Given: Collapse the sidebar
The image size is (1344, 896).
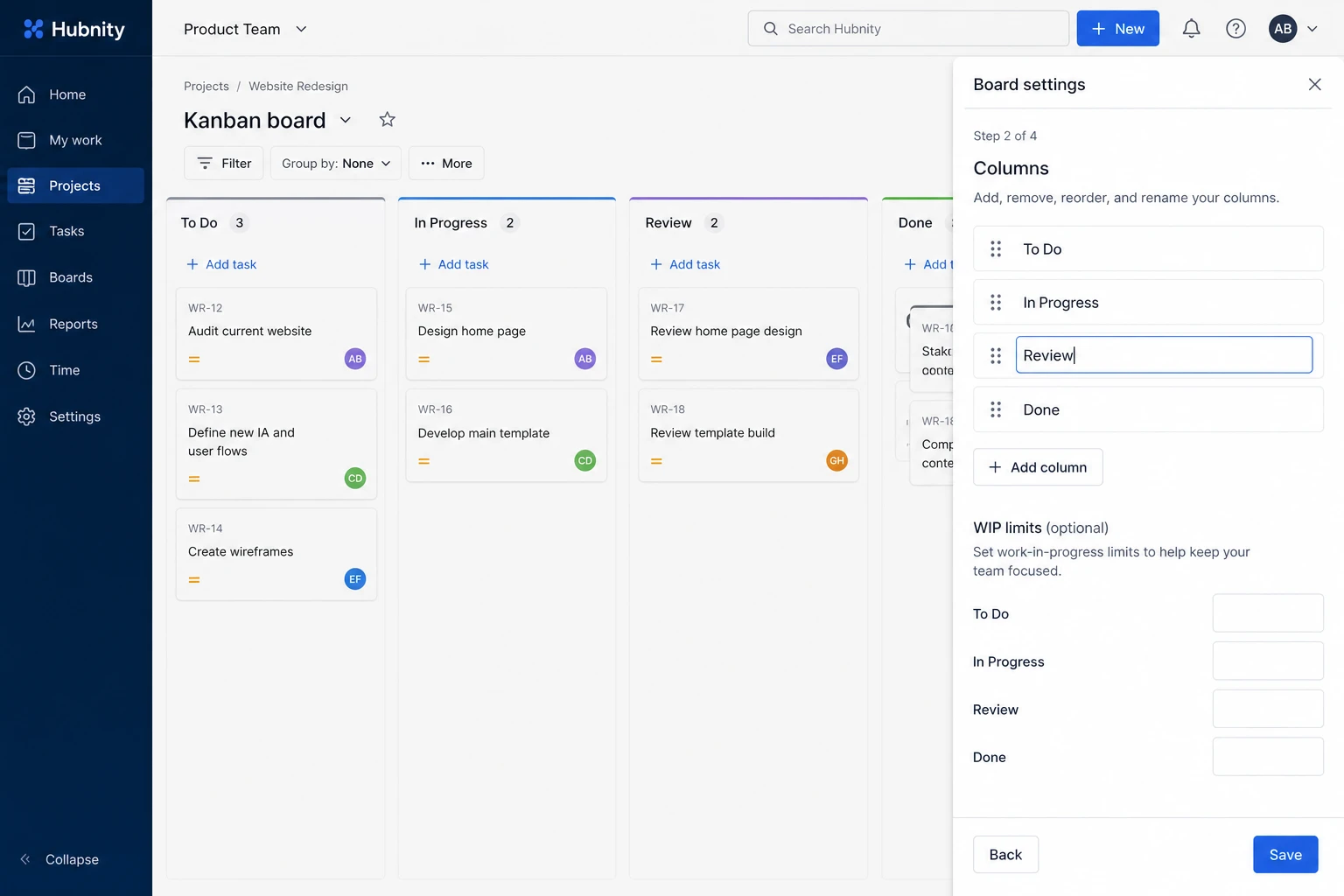Looking at the screenshot, I should pos(59,859).
